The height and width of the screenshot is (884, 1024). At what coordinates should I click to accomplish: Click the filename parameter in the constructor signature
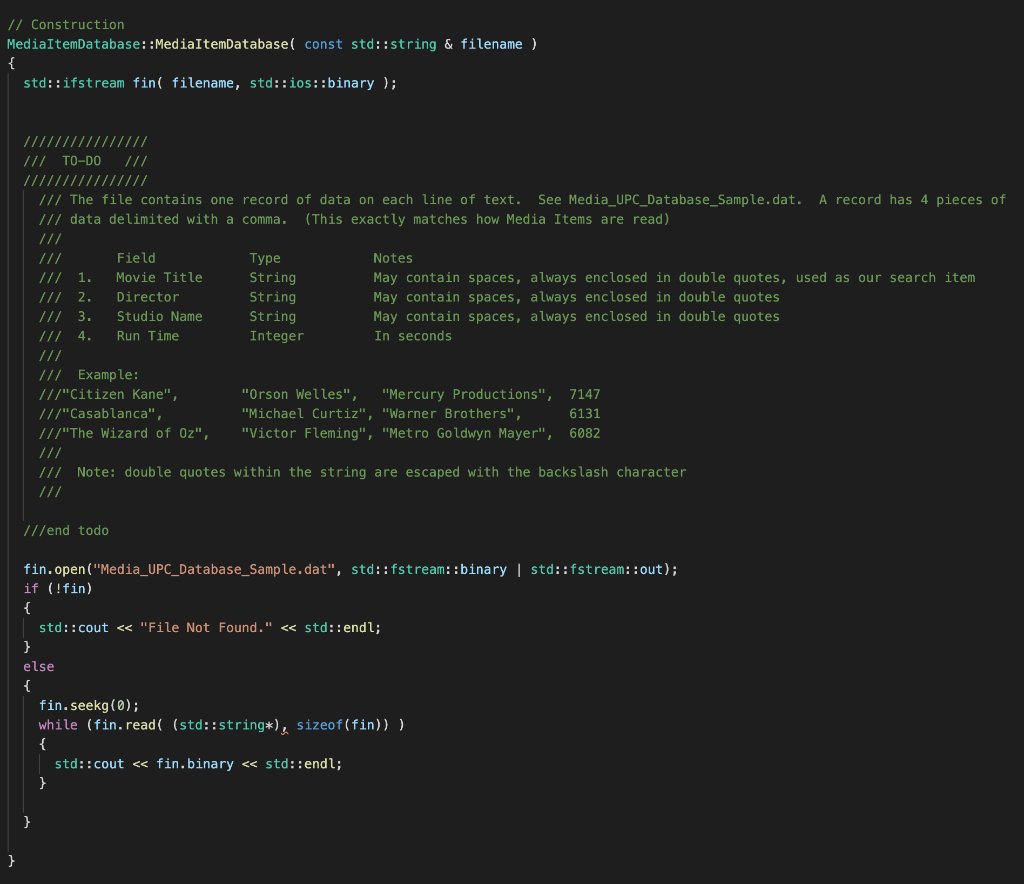pyautogui.click(x=492, y=44)
